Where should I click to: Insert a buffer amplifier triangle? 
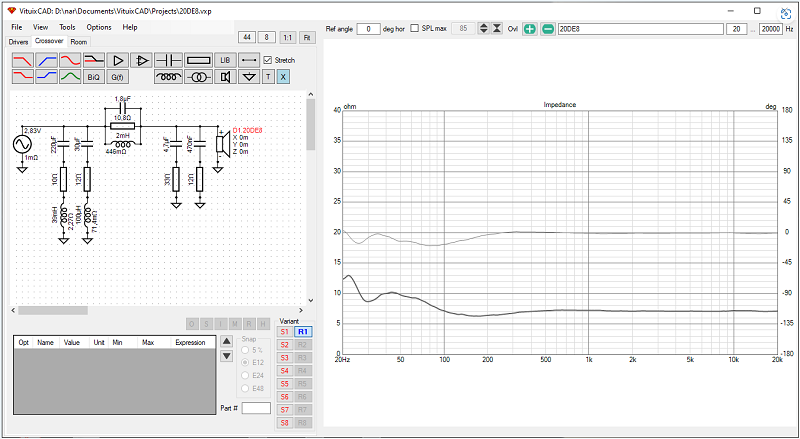point(118,60)
